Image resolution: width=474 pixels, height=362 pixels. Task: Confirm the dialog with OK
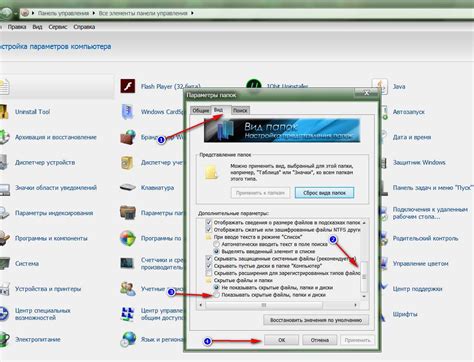(x=282, y=340)
